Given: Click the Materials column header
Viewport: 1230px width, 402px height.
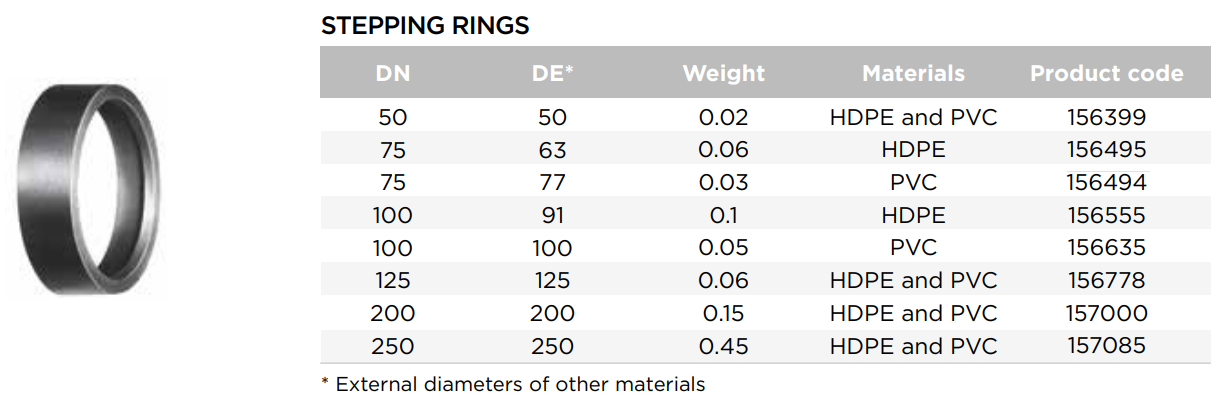Looking at the screenshot, I should (x=913, y=73).
